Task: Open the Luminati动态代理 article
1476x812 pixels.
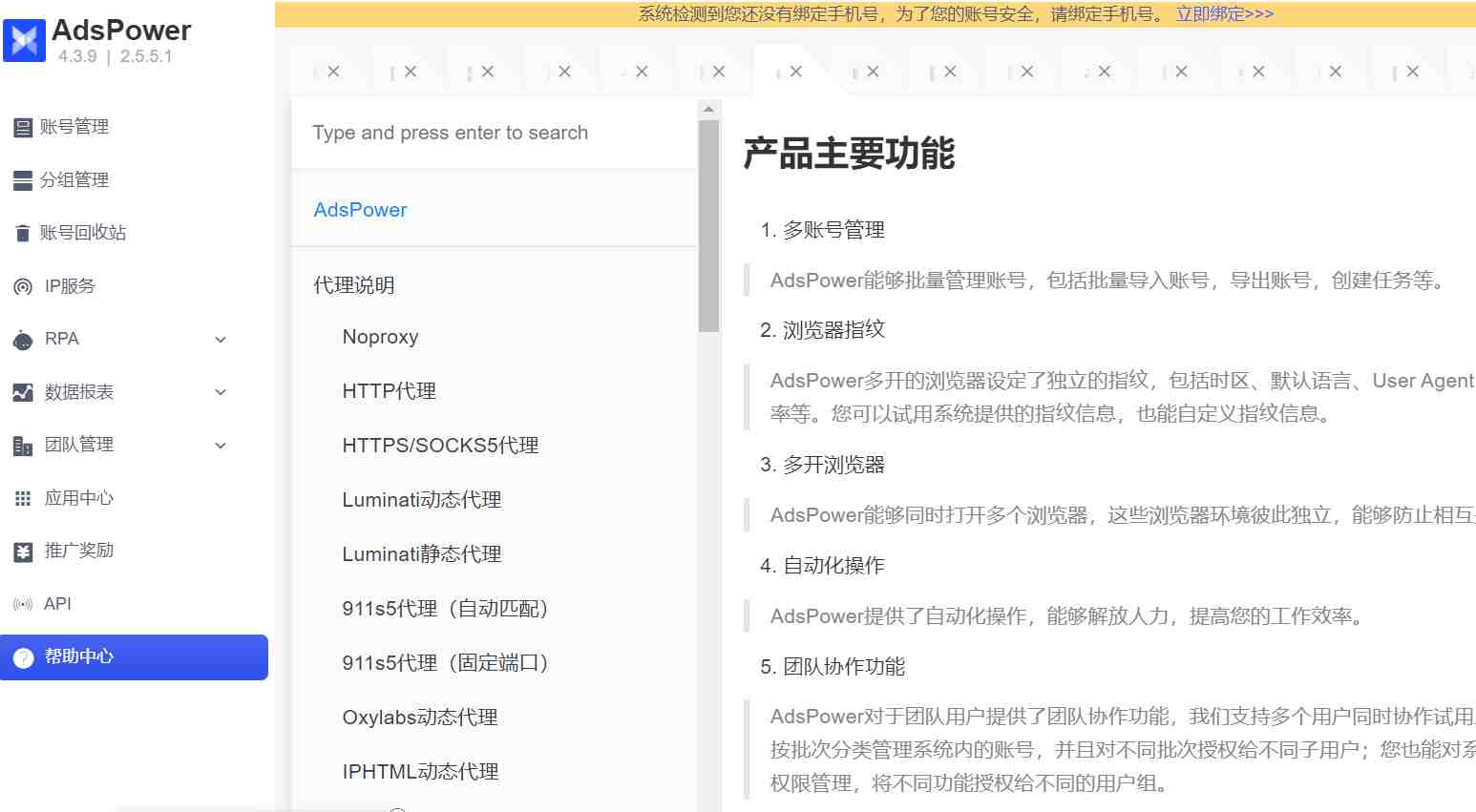Action: [x=422, y=500]
